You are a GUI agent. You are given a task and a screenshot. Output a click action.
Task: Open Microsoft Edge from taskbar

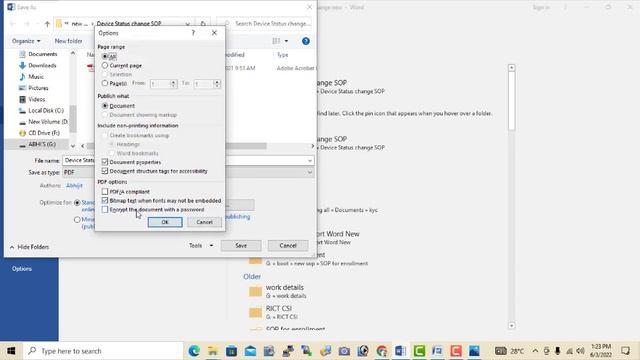click(194, 351)
